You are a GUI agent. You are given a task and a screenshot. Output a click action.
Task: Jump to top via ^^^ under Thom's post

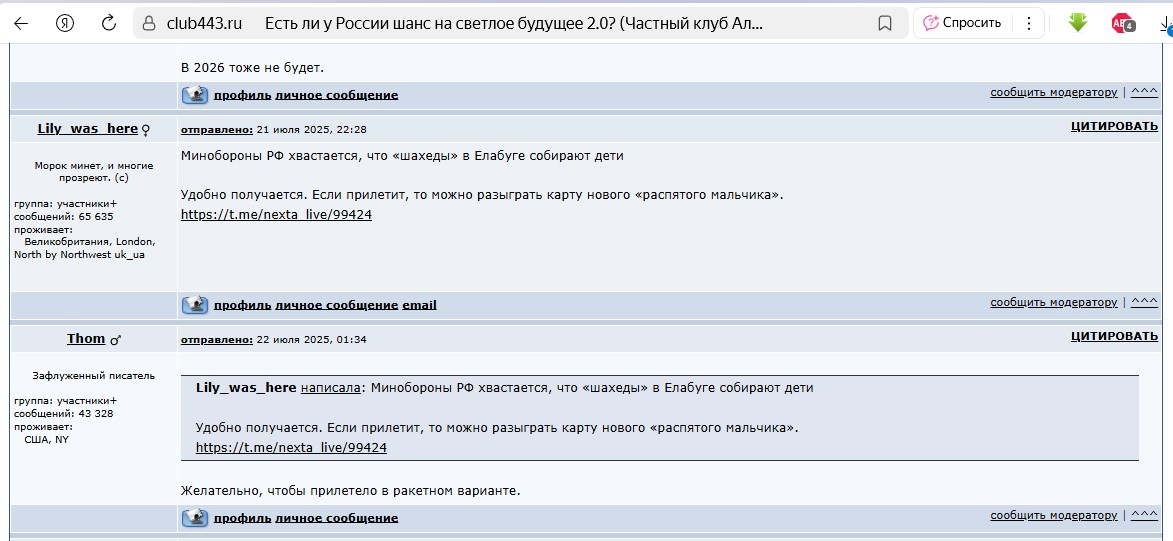click(x=1144, y=516)
